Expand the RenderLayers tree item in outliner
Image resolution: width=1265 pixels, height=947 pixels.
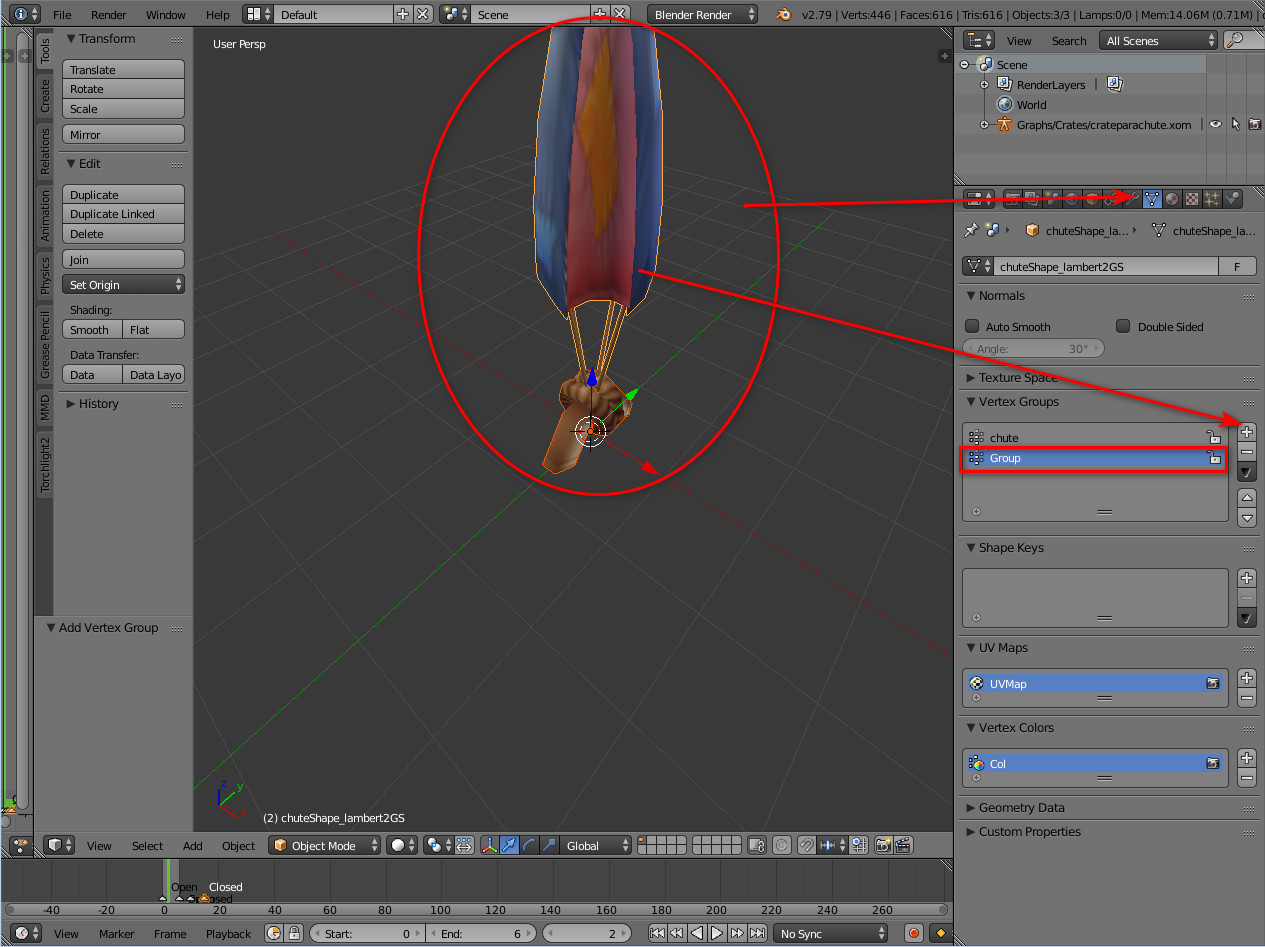[x=984, y=85]
